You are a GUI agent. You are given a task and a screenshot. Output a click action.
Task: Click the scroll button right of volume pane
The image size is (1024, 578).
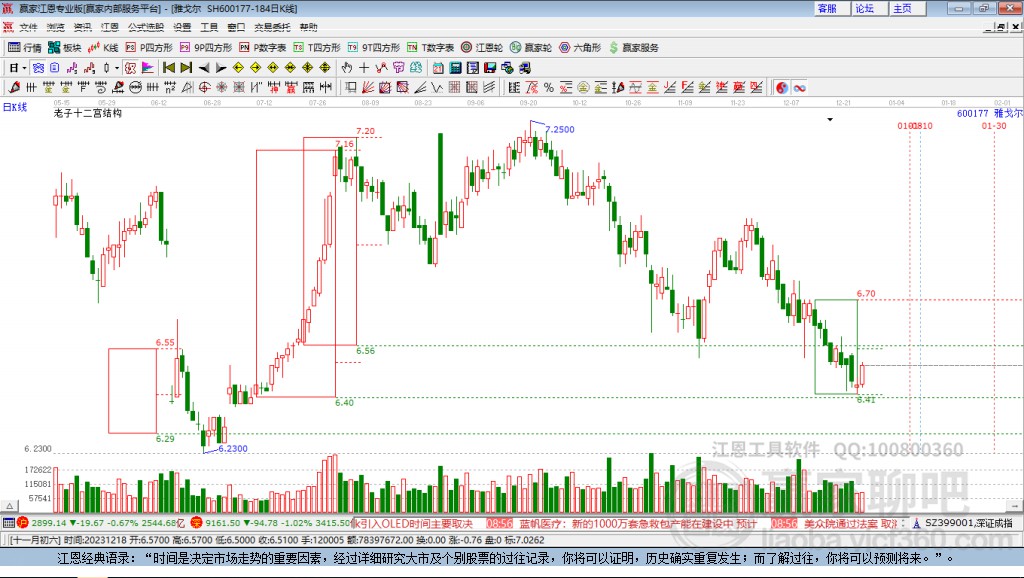click(1014, 506)
